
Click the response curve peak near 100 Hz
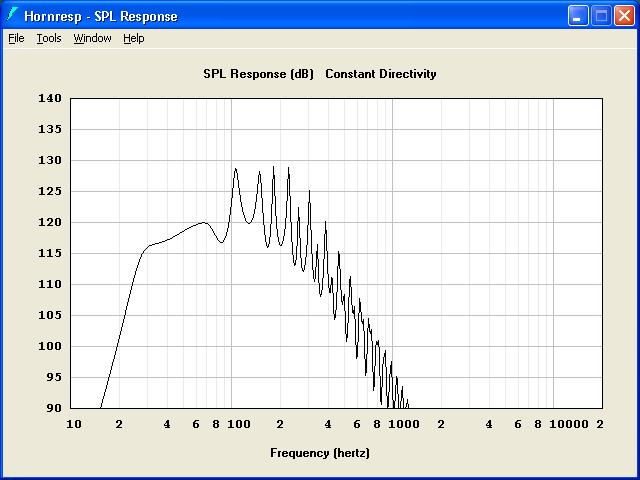[x=236, y=169]
